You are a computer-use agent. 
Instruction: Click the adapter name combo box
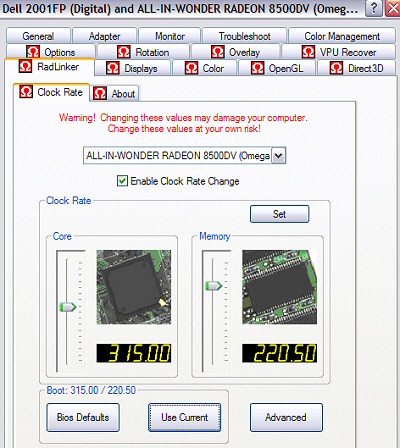coord(184,156)
